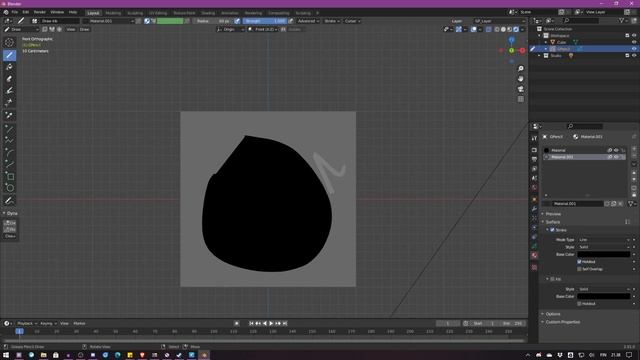Select the Arc tool
The image size is (640, 360).
click(x=9, y=153)
